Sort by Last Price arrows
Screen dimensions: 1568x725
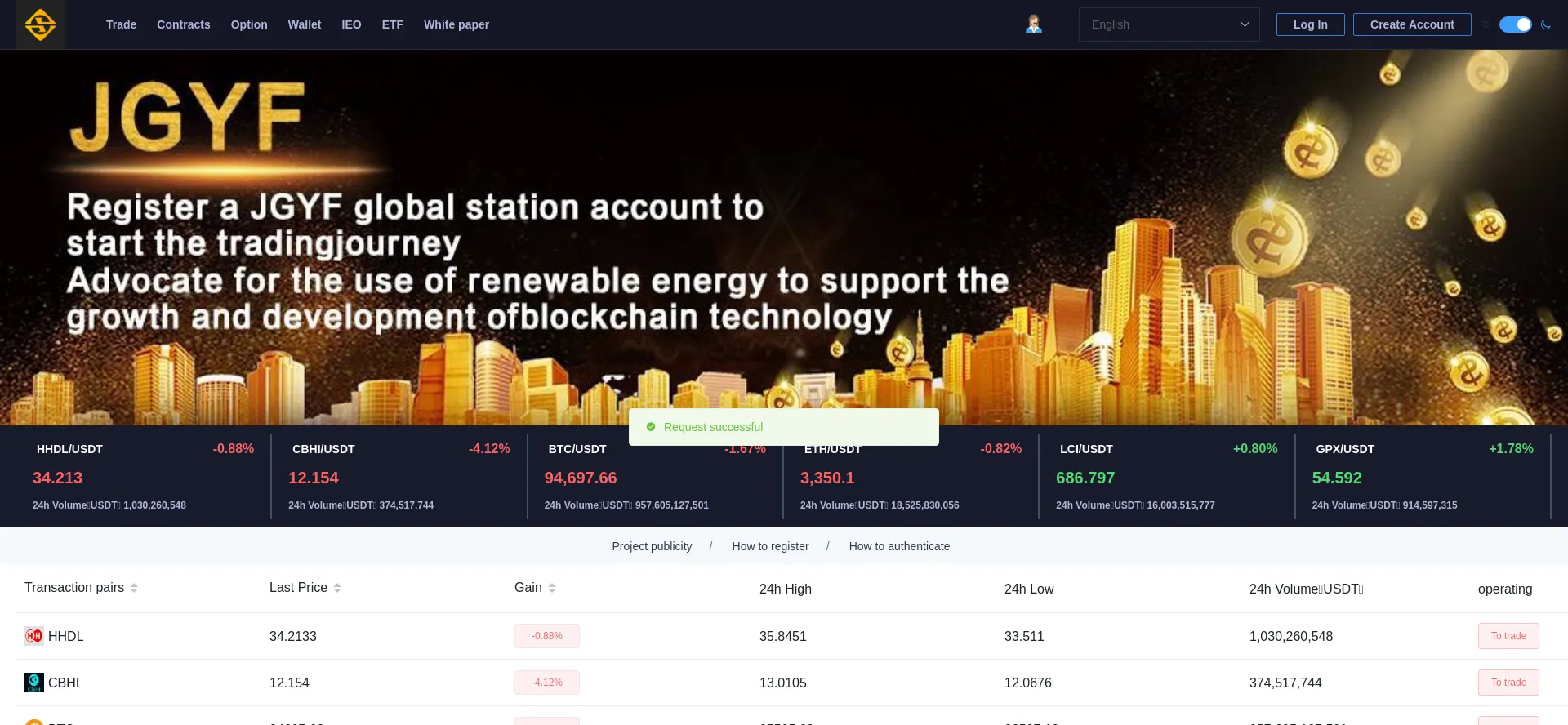tap(337, 588)
